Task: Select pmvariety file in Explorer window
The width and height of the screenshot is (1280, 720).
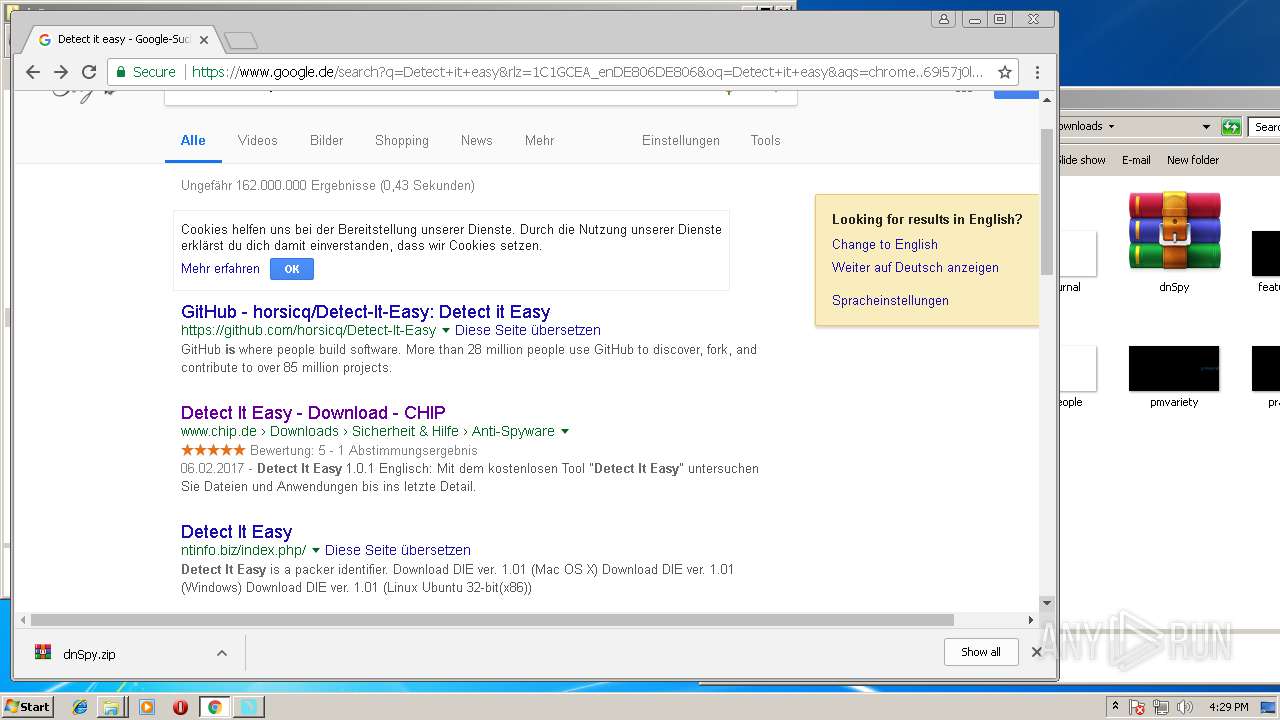Action: [1174, 377]
